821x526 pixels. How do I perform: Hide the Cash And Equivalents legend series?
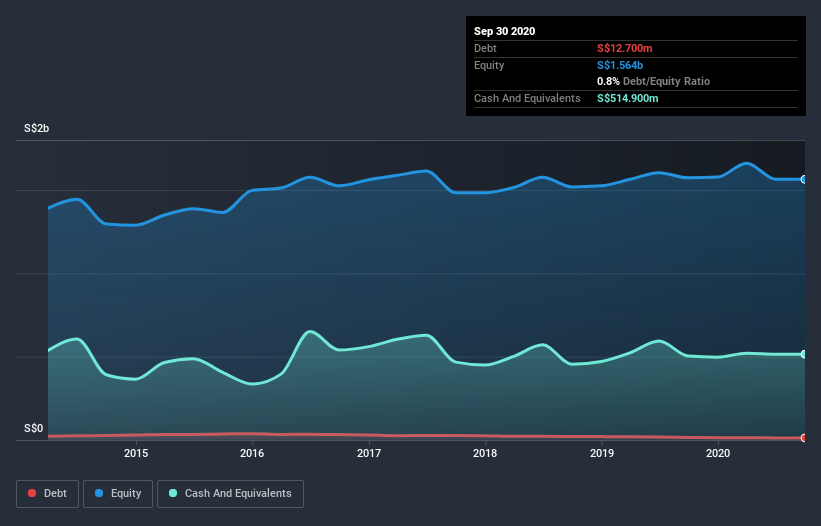click(230, 493)
